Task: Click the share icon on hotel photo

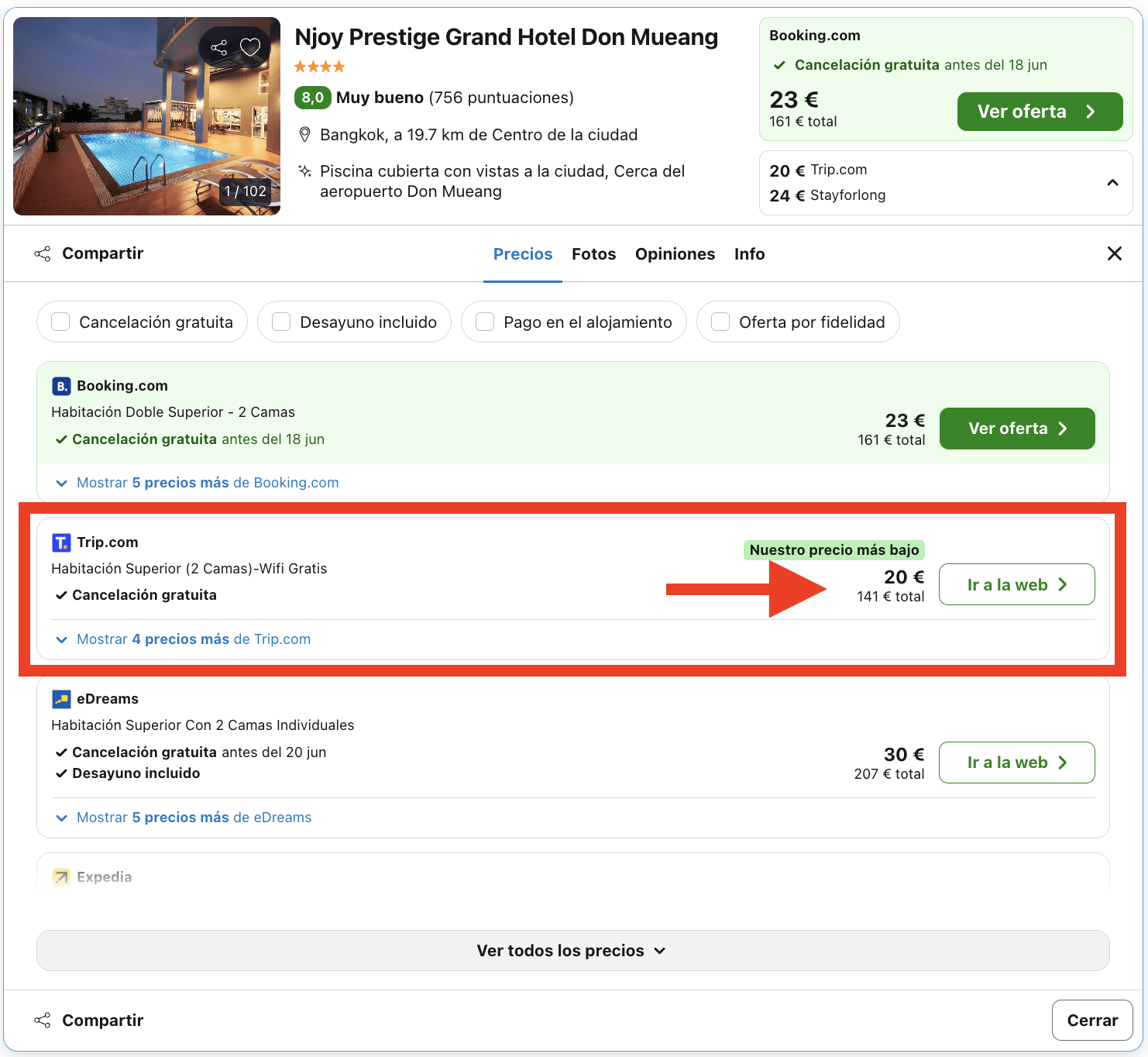Action: tap(219, 47)
